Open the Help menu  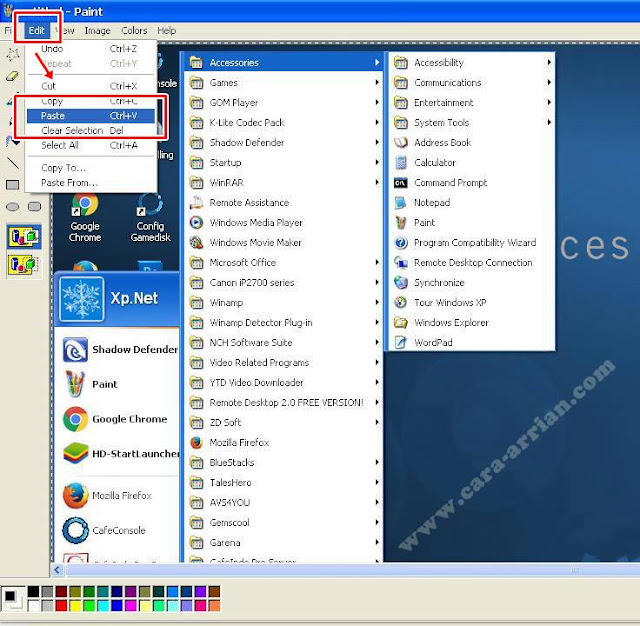[167, 31]
